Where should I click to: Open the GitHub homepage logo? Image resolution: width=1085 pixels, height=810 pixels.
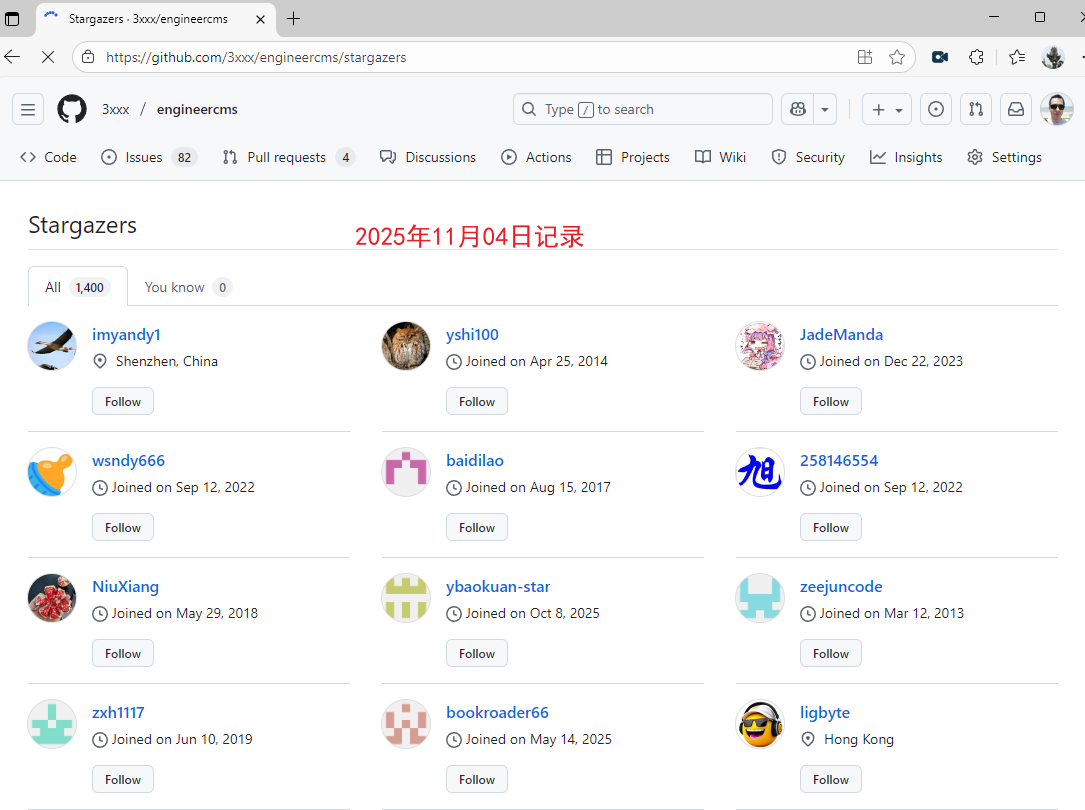(72, 109)
